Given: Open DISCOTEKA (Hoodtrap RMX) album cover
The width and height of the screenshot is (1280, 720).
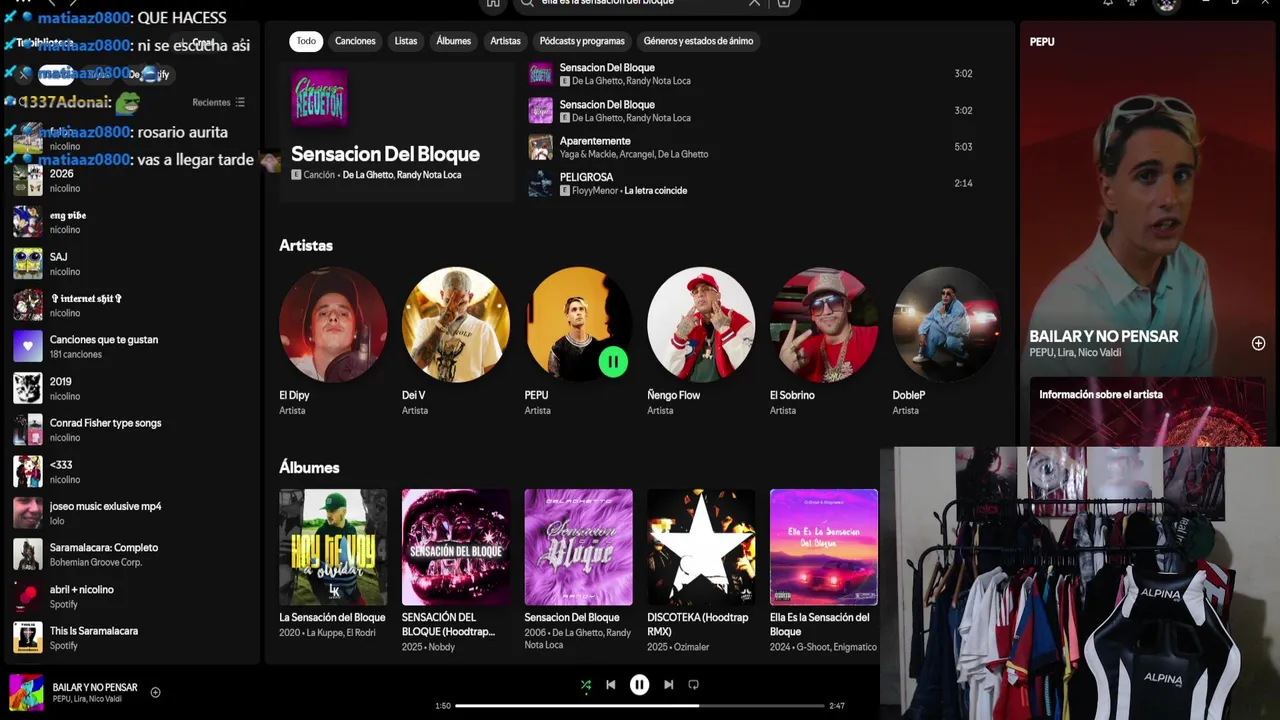Looking at the screenshot, I should [x=701, y=547].
